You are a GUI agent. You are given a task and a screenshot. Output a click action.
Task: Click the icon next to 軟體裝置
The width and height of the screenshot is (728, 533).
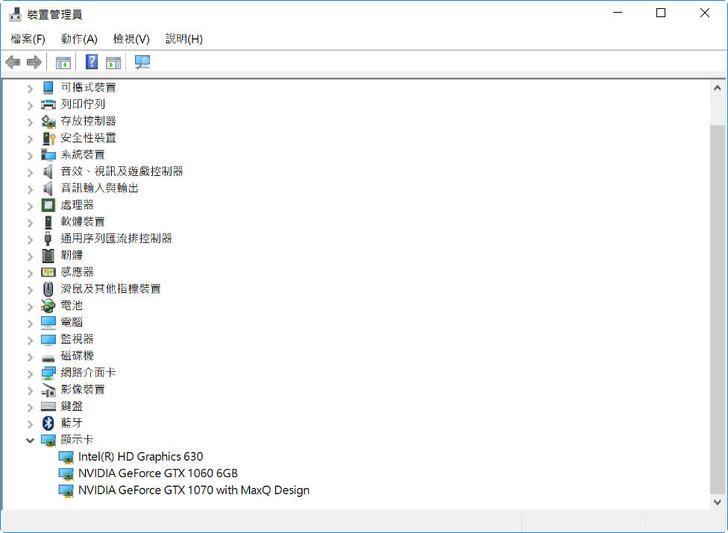pos(48,222)
